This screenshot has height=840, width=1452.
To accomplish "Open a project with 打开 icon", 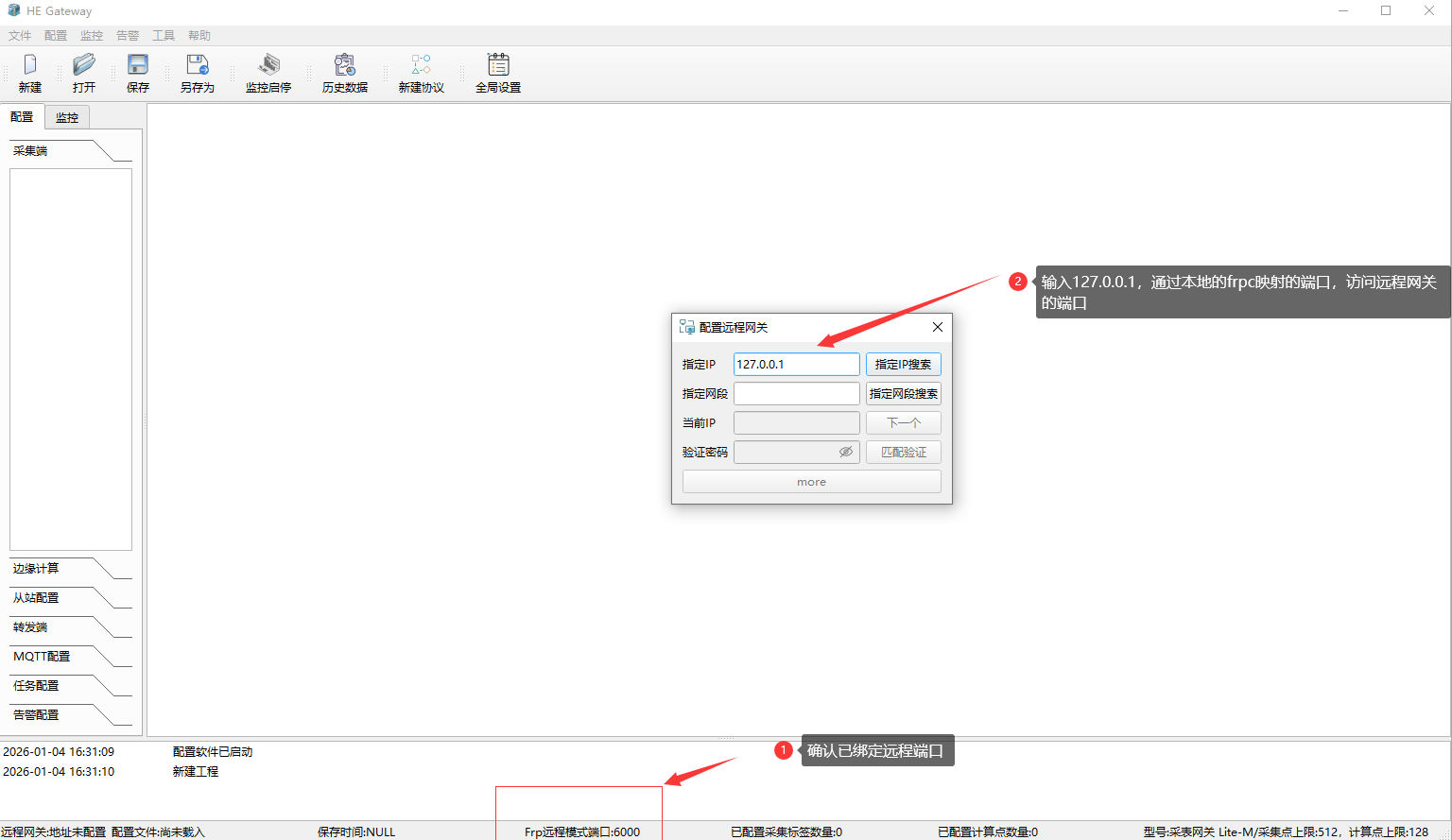I will point(84,65).
